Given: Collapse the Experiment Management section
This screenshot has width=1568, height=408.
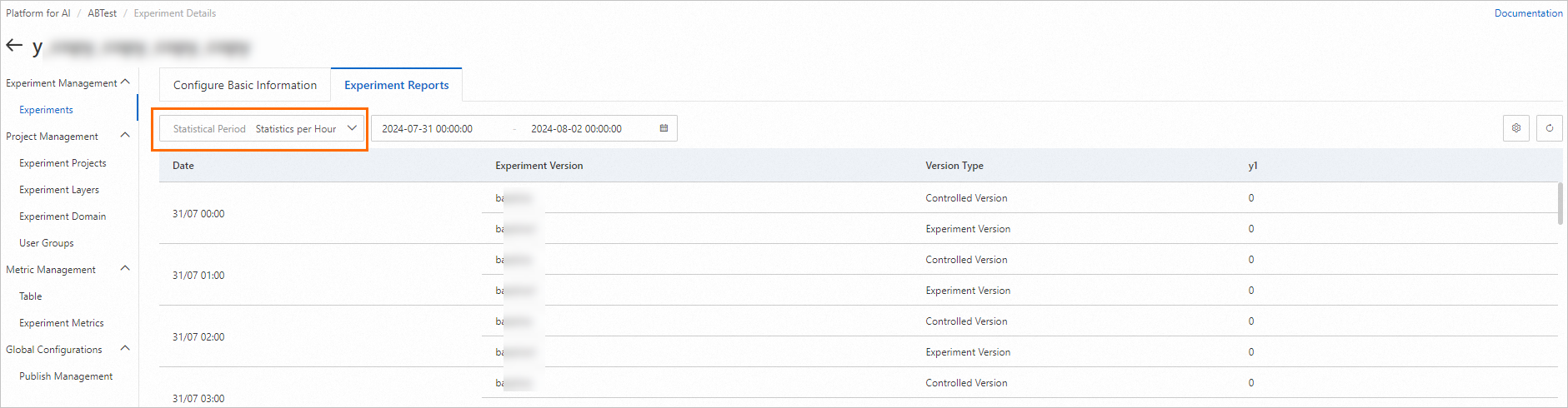Looking at the screenshot, I should [125, 82].
